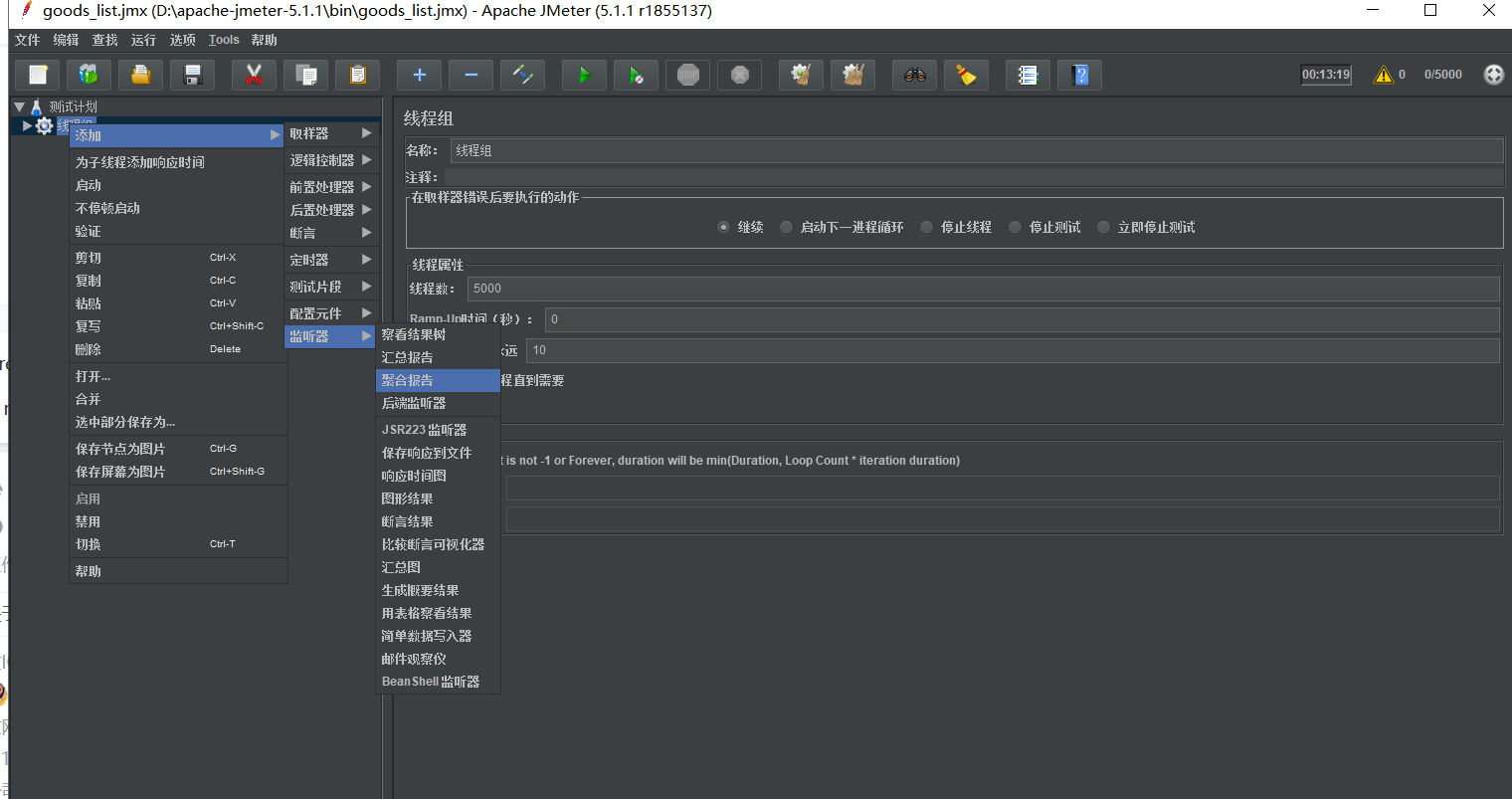
Task: Open Search with the binoculars icon
Action: coord(915,75)
